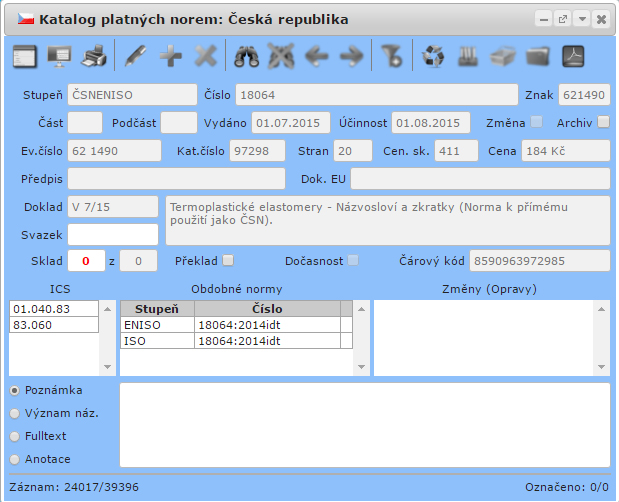Select ICS entry 01.040.83
The width and height of the screenshot is (619, 502).
tap(54, 309)
